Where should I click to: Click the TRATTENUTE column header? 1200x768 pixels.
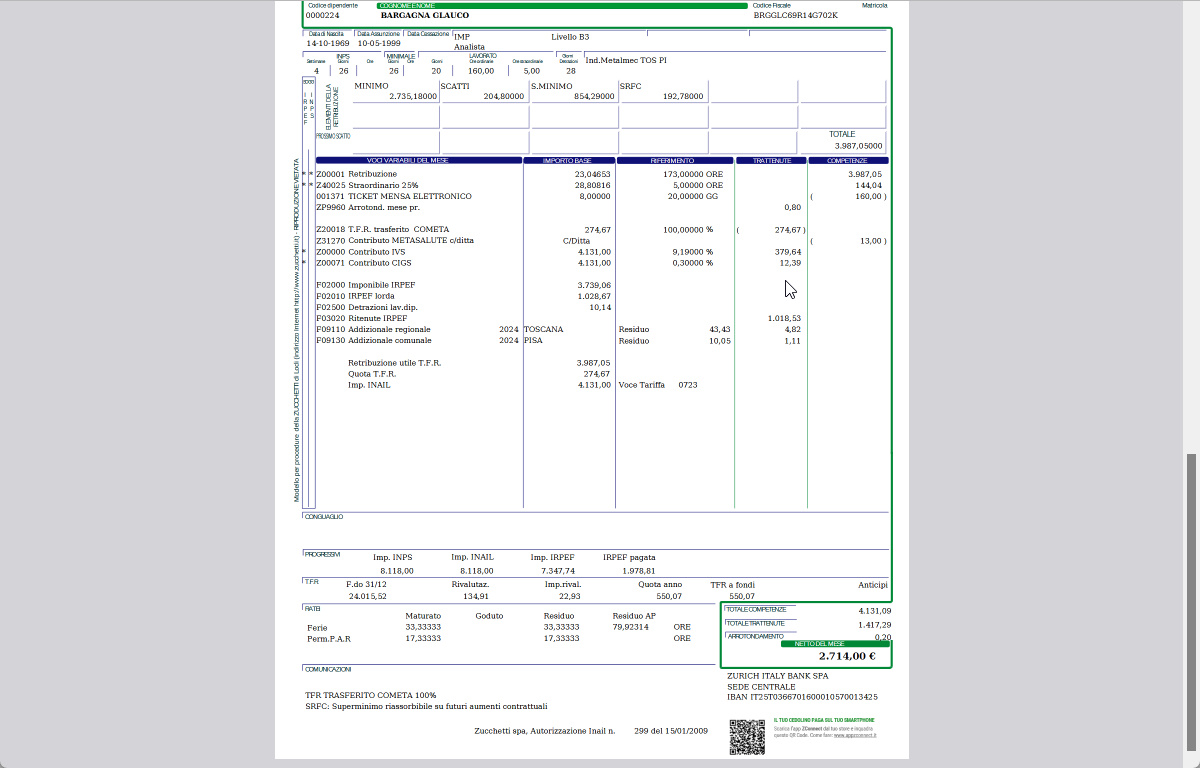pyautogui.click(x=771, y=160)
